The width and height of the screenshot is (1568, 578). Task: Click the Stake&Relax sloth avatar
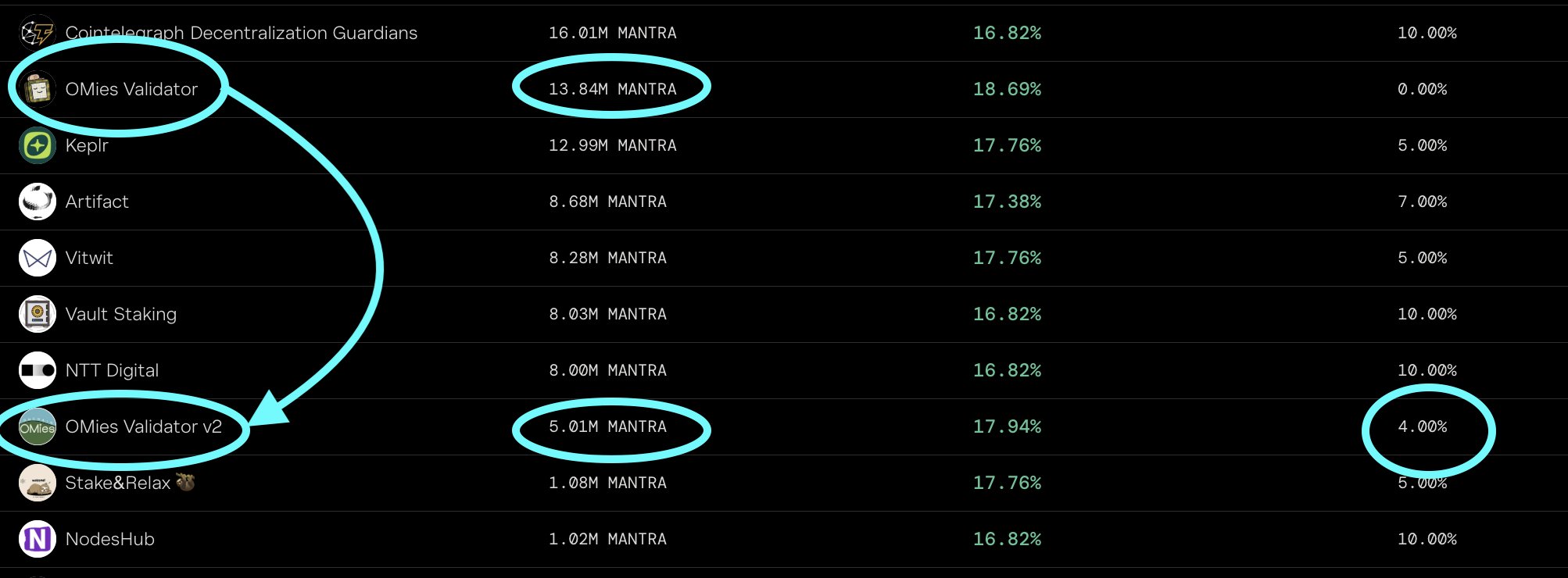(x=37, y=483)
